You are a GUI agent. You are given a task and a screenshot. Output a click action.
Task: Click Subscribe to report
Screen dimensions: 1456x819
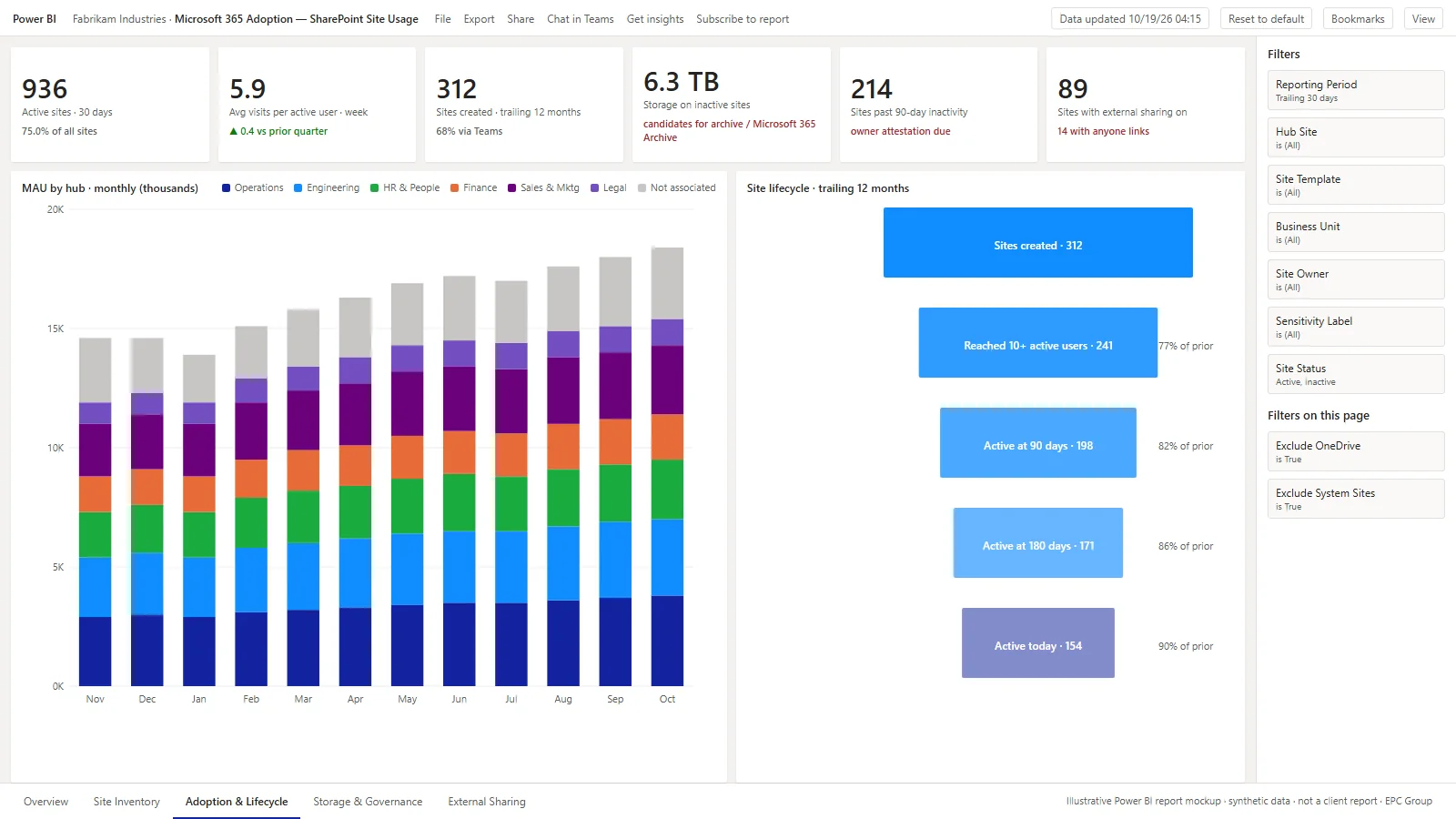click(x=743, y=19)
